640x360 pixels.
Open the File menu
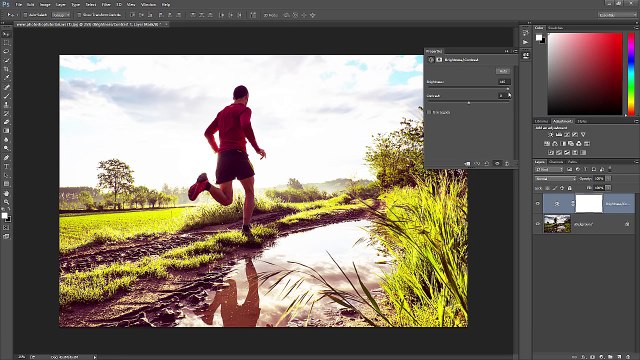pos(18,4)
